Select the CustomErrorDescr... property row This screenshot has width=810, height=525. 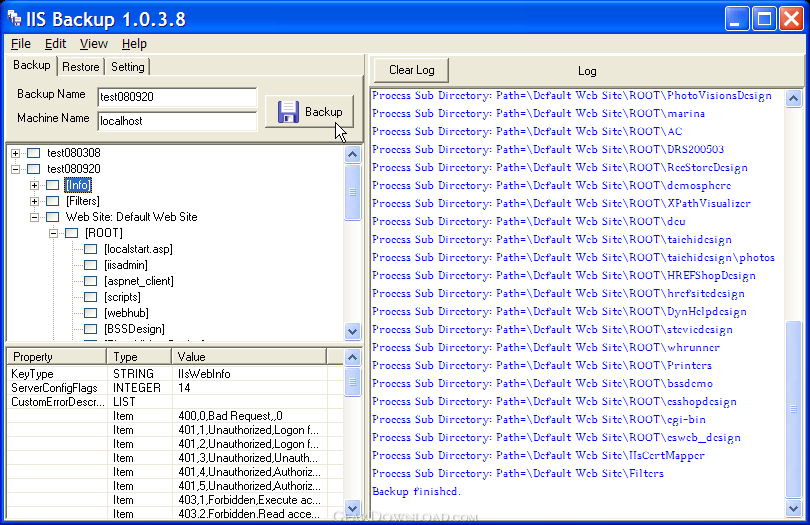(175, 402)
